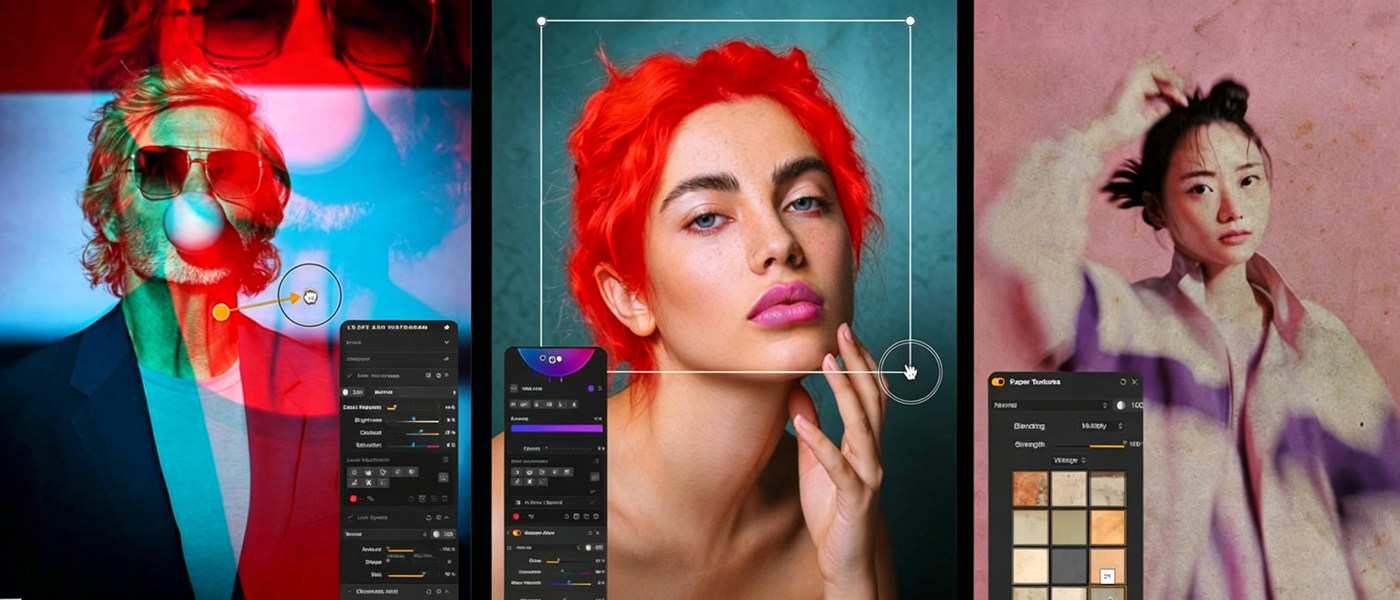Click the top-right crop frame handle

click(910, 20)
